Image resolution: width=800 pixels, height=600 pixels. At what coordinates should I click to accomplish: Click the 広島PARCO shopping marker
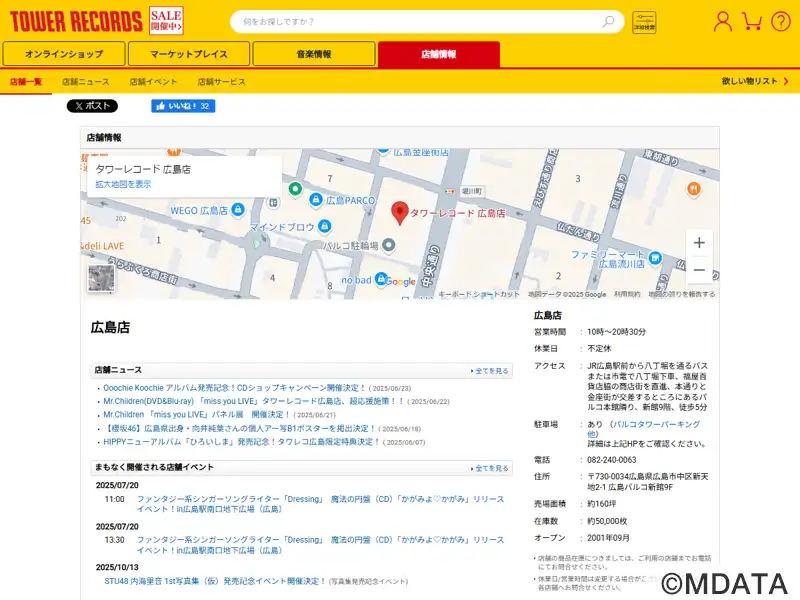pyautogui.click(x=316, y=199)
